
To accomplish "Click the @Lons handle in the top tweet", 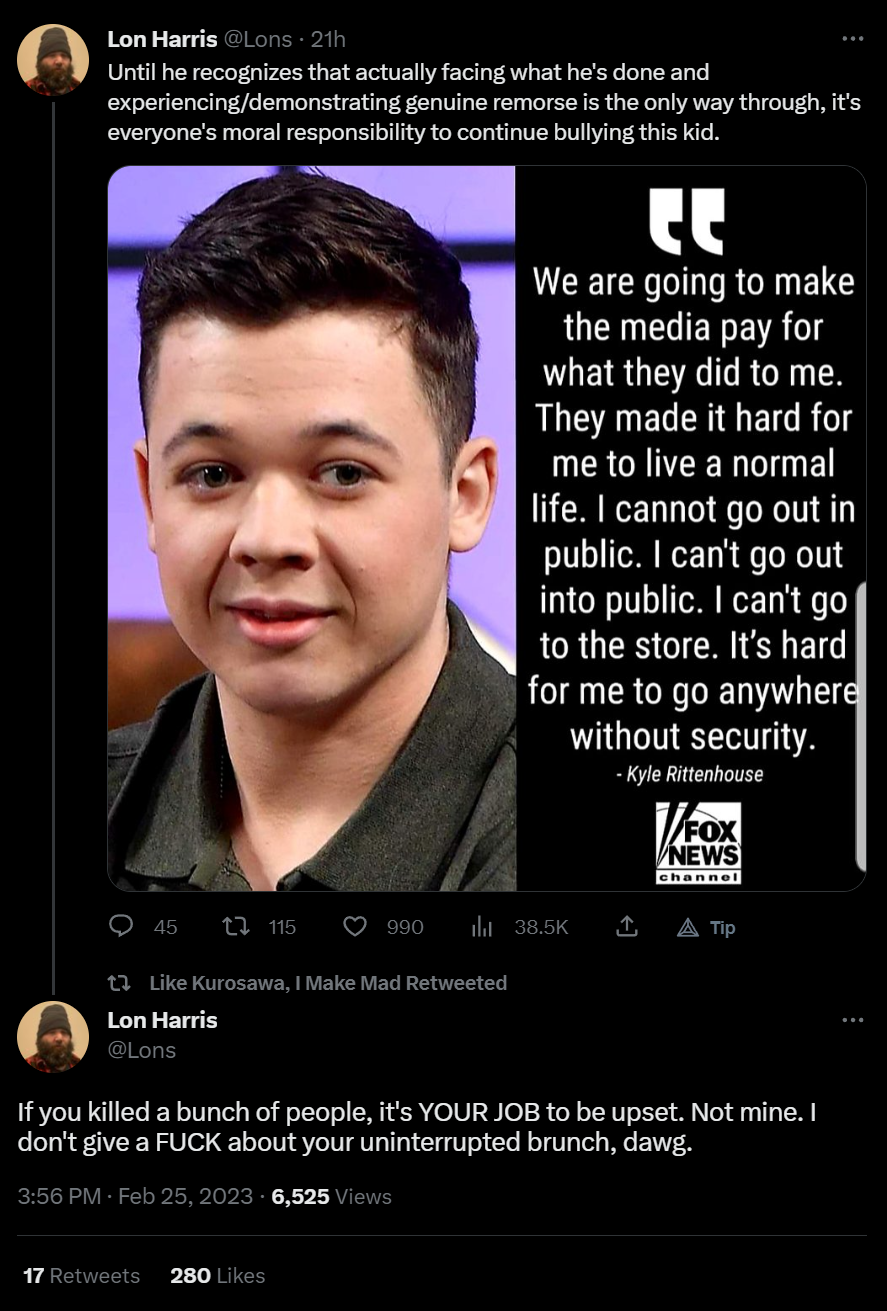I will [x=259, y=39].
